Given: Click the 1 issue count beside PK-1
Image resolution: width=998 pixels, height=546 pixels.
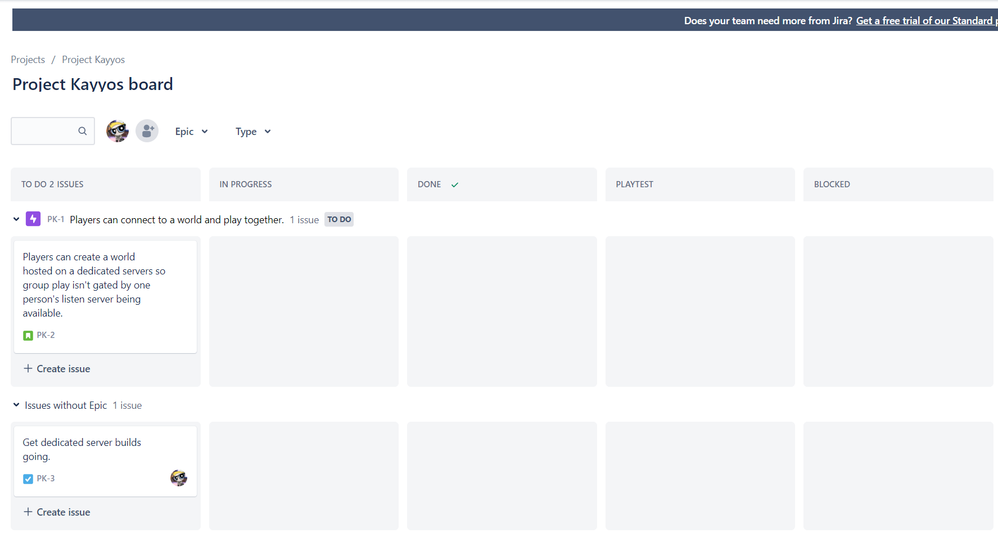Looking at the screenshot, I should coord(304,220).
